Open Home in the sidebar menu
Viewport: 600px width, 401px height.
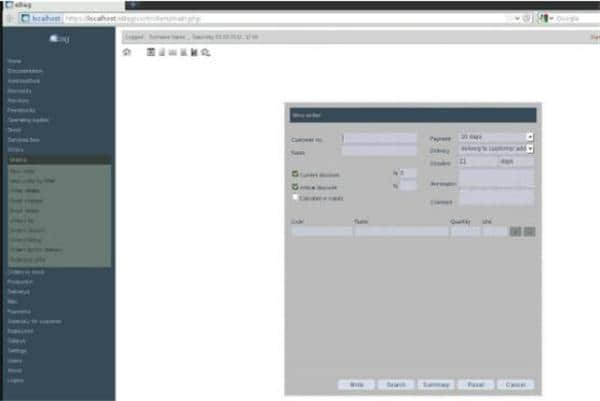pos(15,61)
